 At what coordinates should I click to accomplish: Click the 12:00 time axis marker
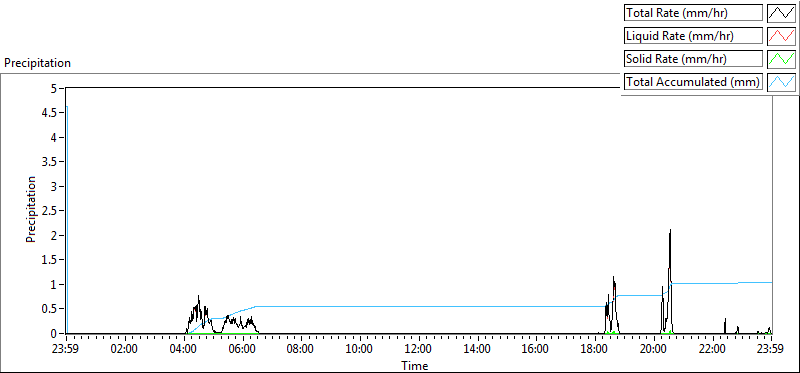pos(419,350)
